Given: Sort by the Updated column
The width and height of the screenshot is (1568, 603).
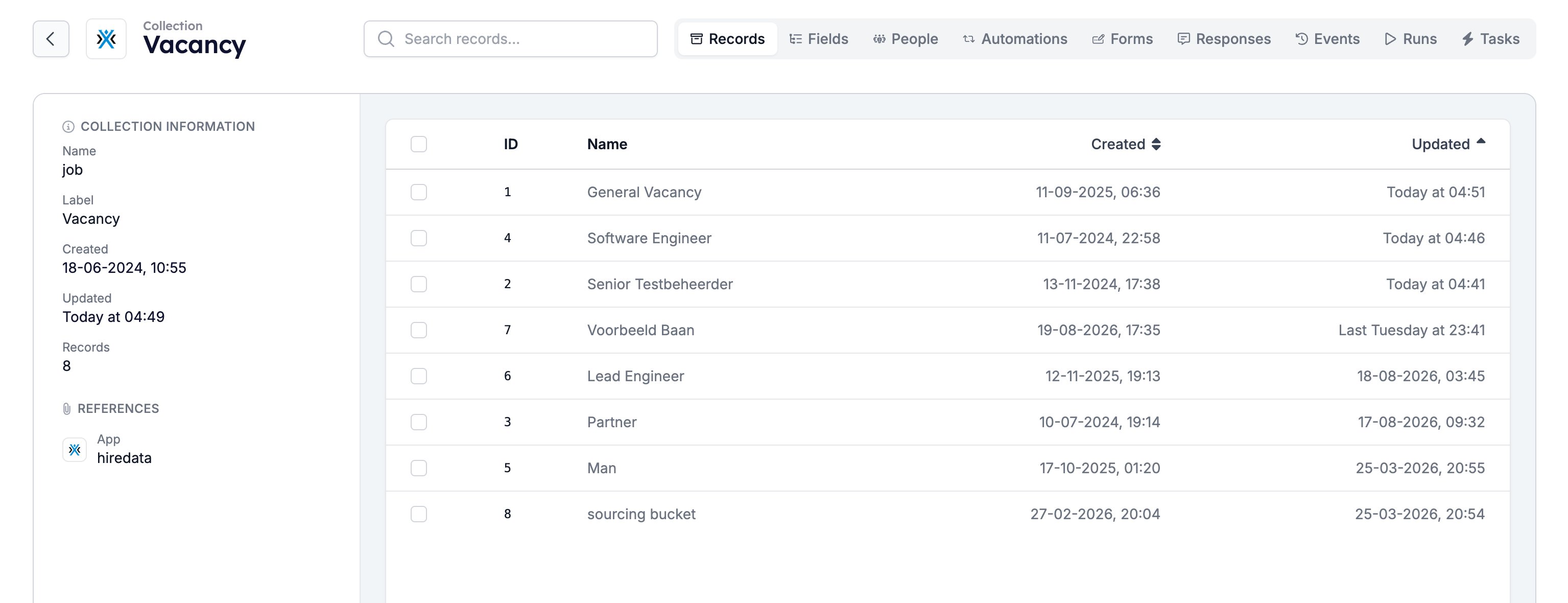Looking at the screenshot, I should pyautogui.click(x=1448, y=144).
